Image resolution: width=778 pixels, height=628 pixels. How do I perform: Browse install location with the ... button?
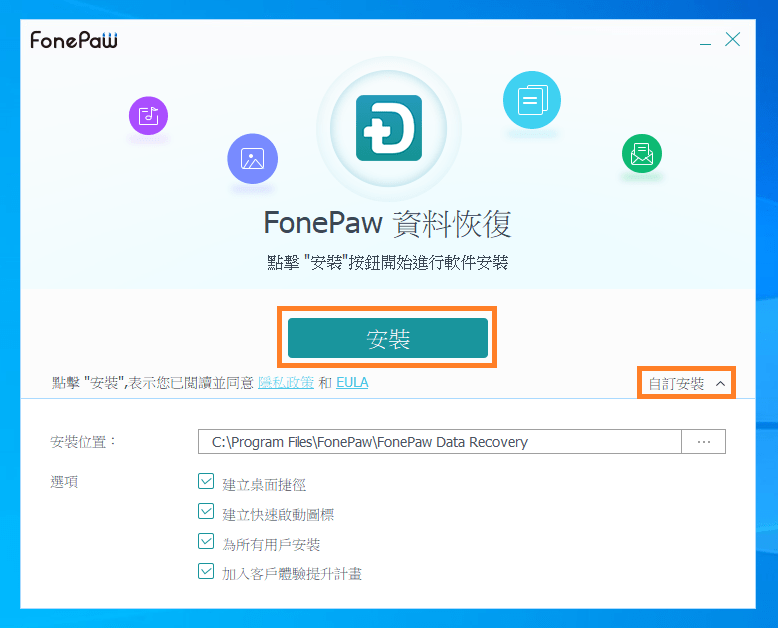click(x=704, y=441)
